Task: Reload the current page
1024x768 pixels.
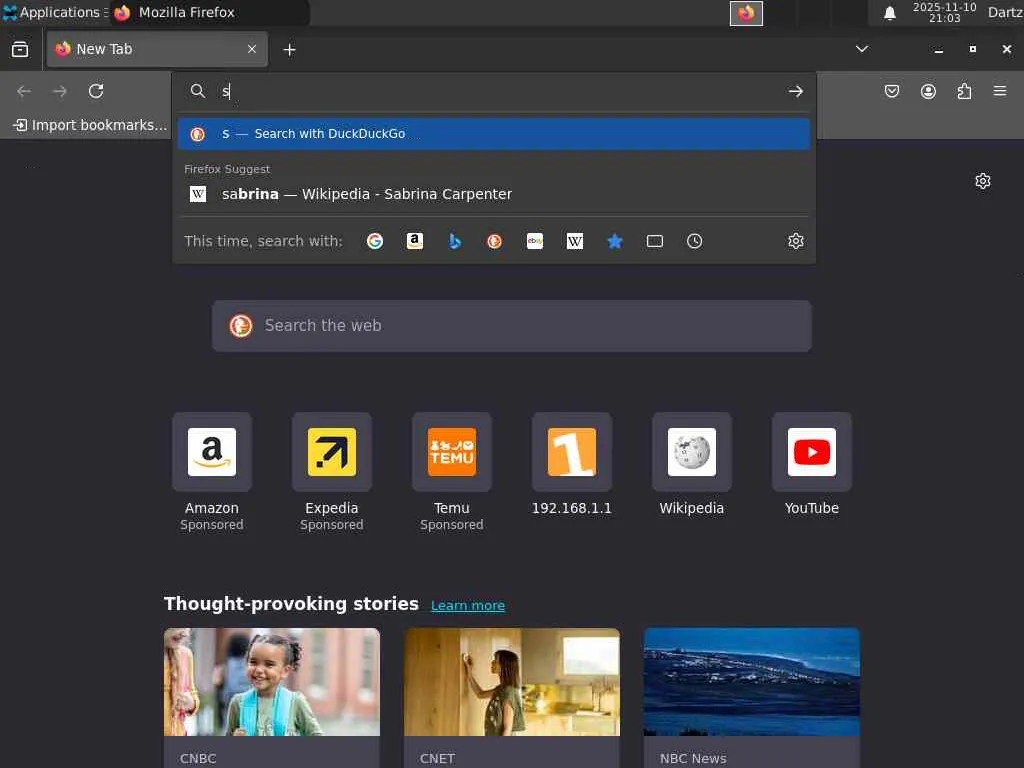Action: [96, 91]
